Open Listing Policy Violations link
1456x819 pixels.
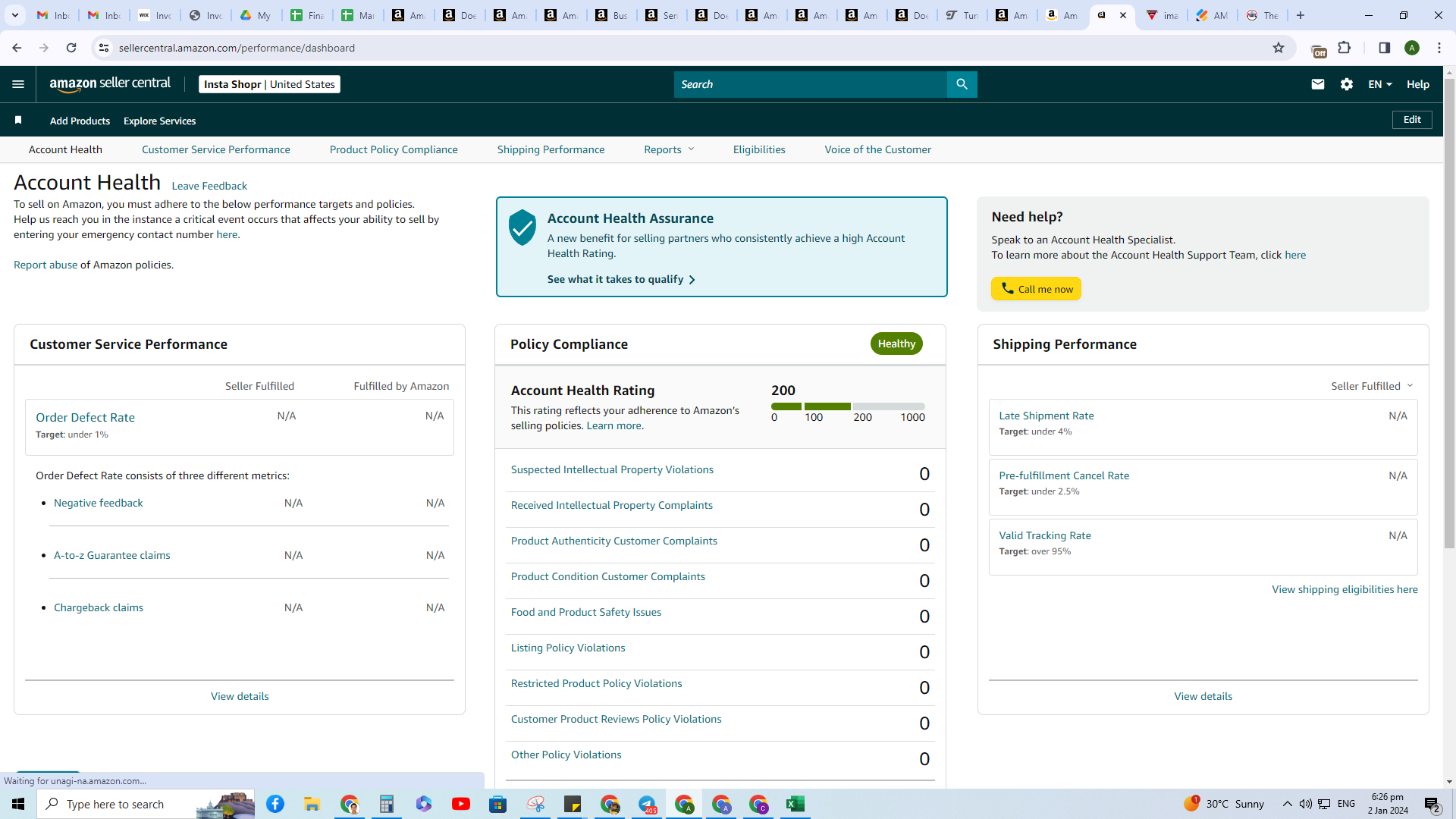[568, 648]
